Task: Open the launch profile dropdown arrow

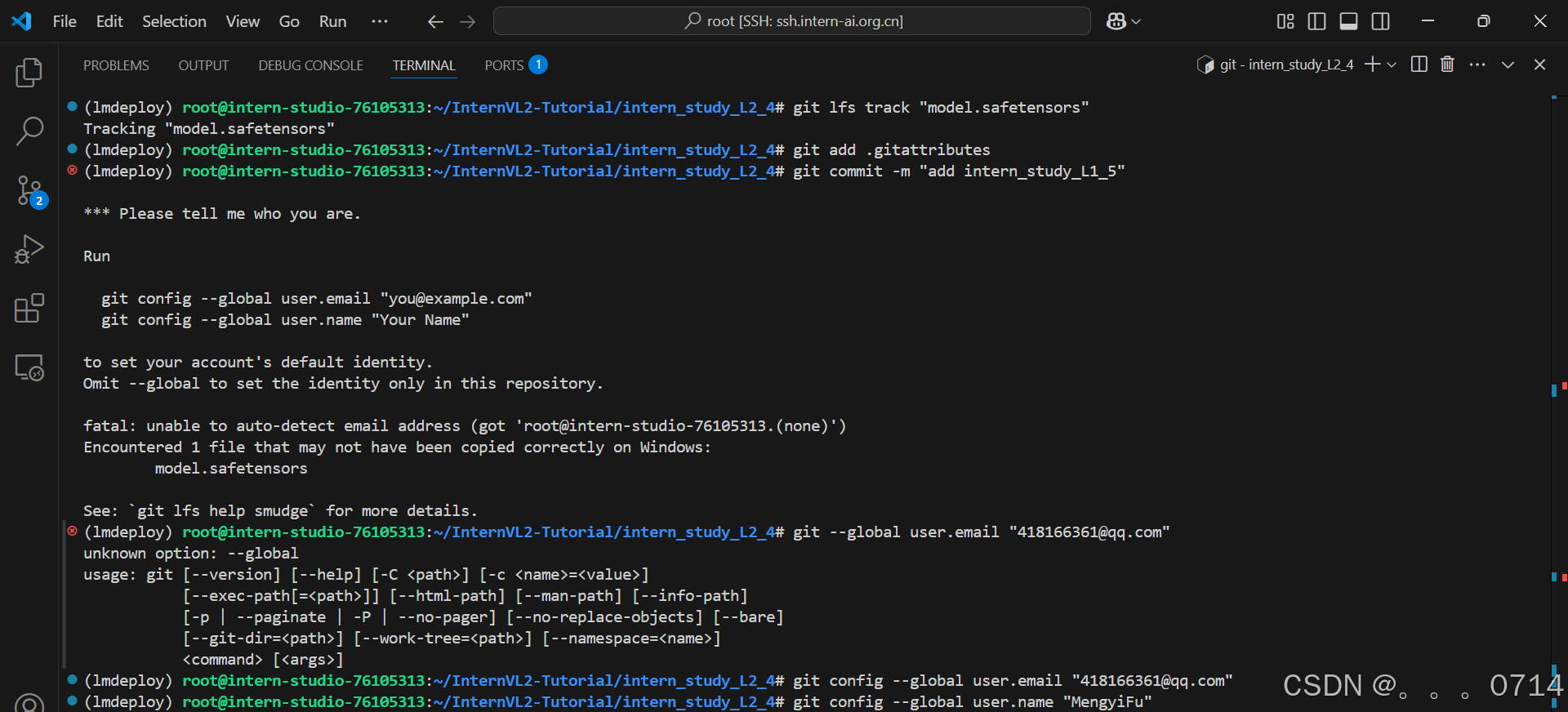Action: click(1392, 65)
